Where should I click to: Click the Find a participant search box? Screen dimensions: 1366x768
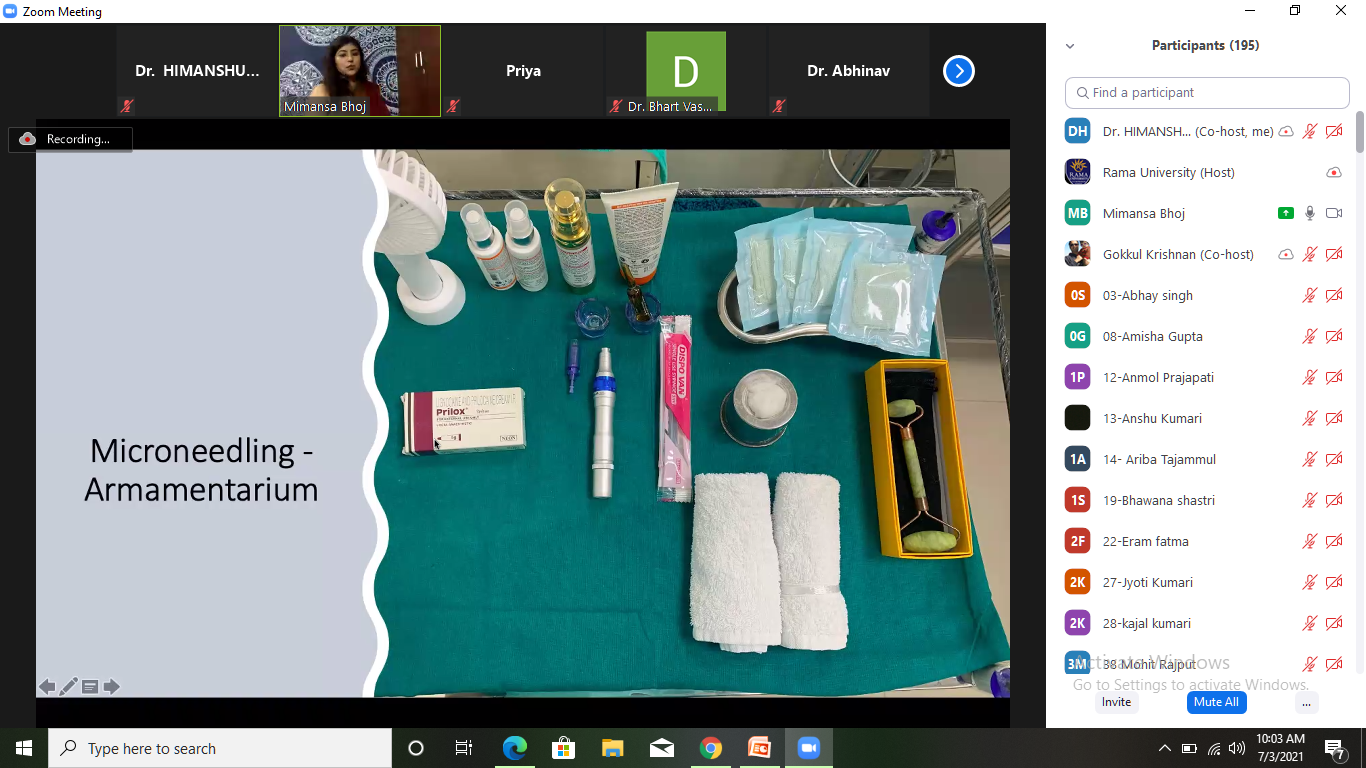1207,92
